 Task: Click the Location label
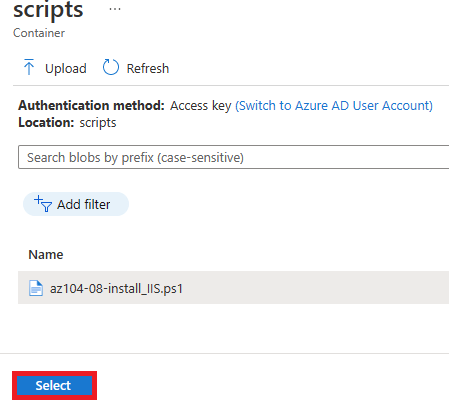[x=46, y=123]
